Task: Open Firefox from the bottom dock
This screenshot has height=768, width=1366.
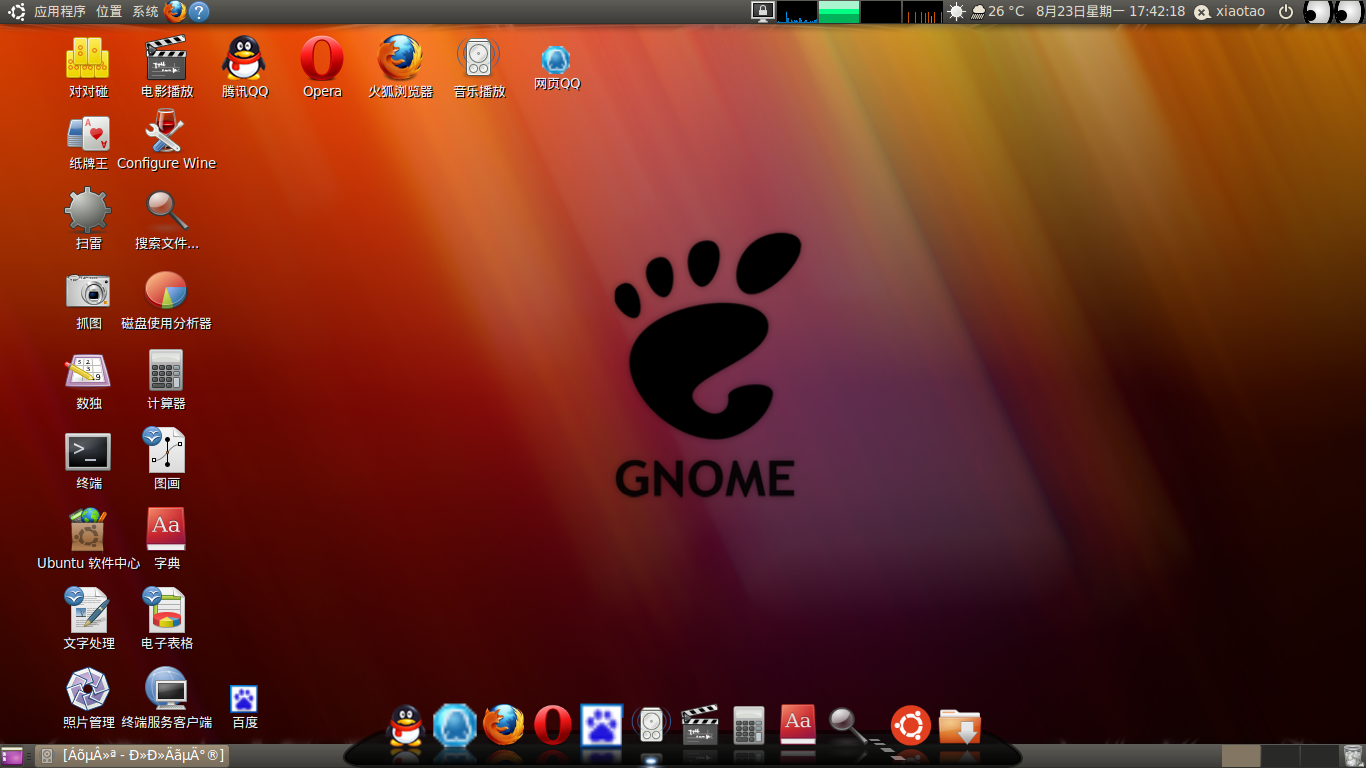Action: tap(504, 725)
